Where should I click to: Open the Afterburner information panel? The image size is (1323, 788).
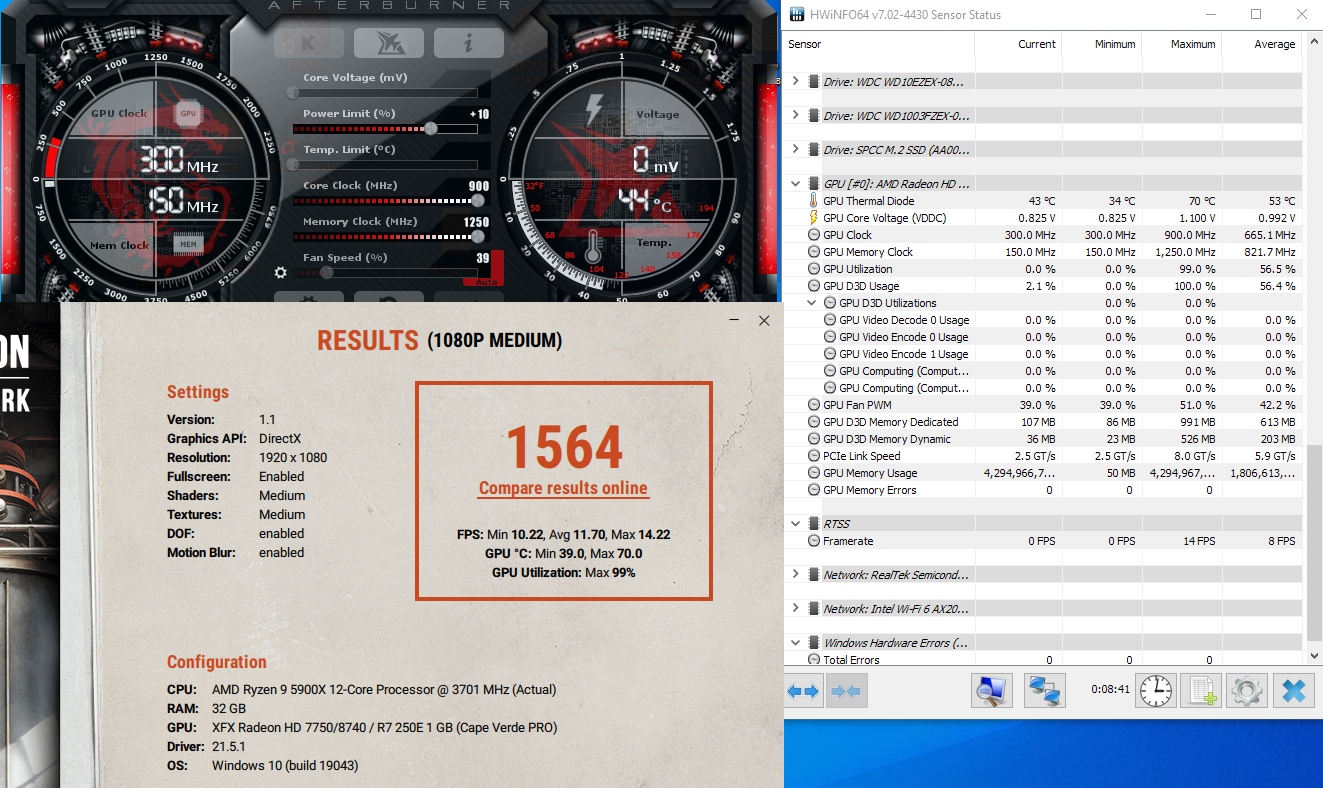468,43
